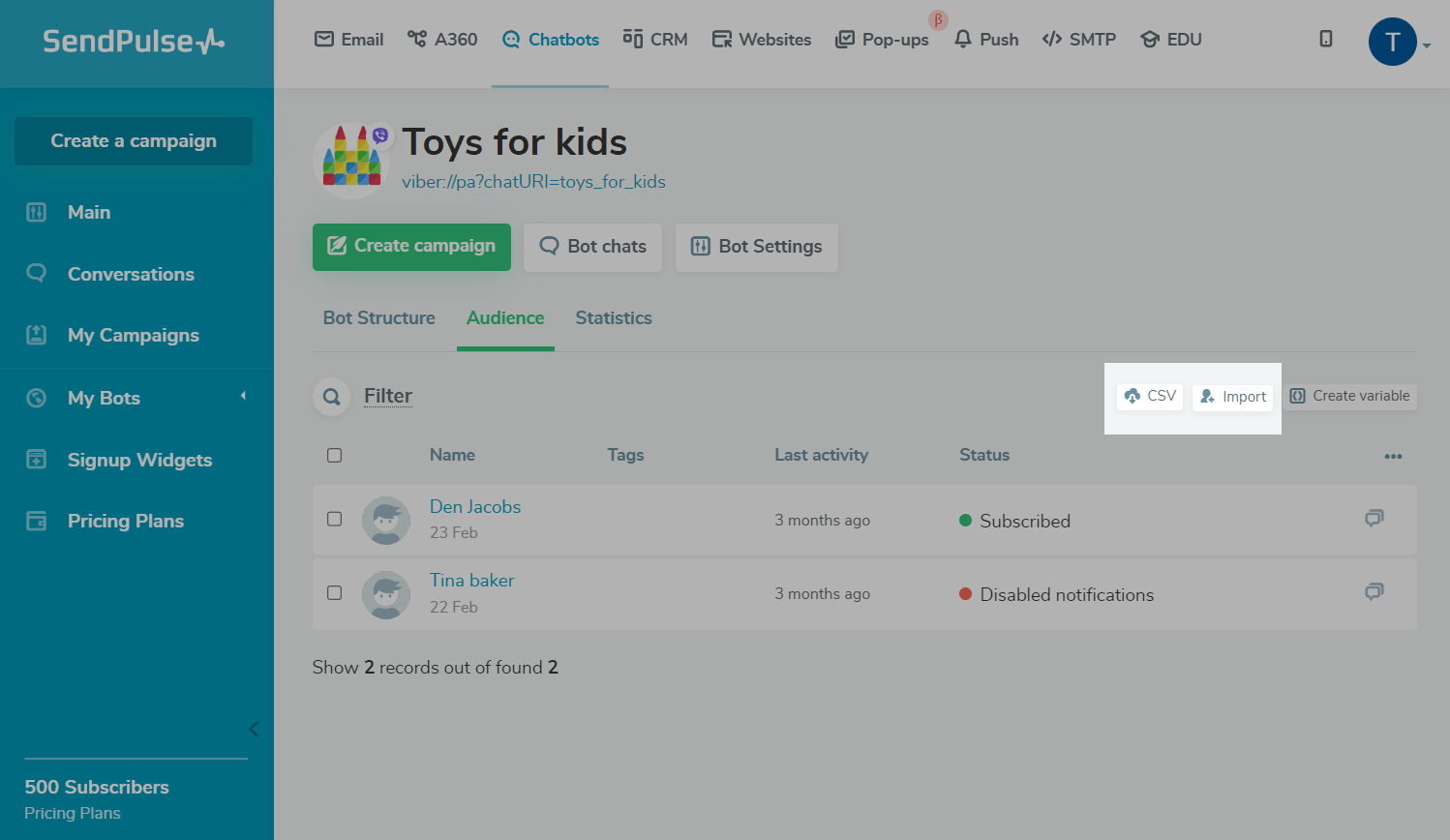The height and width of the screenshot is (840, 1450).
Task: Open the user account dropdown avatar
Action: [1393, 42]
